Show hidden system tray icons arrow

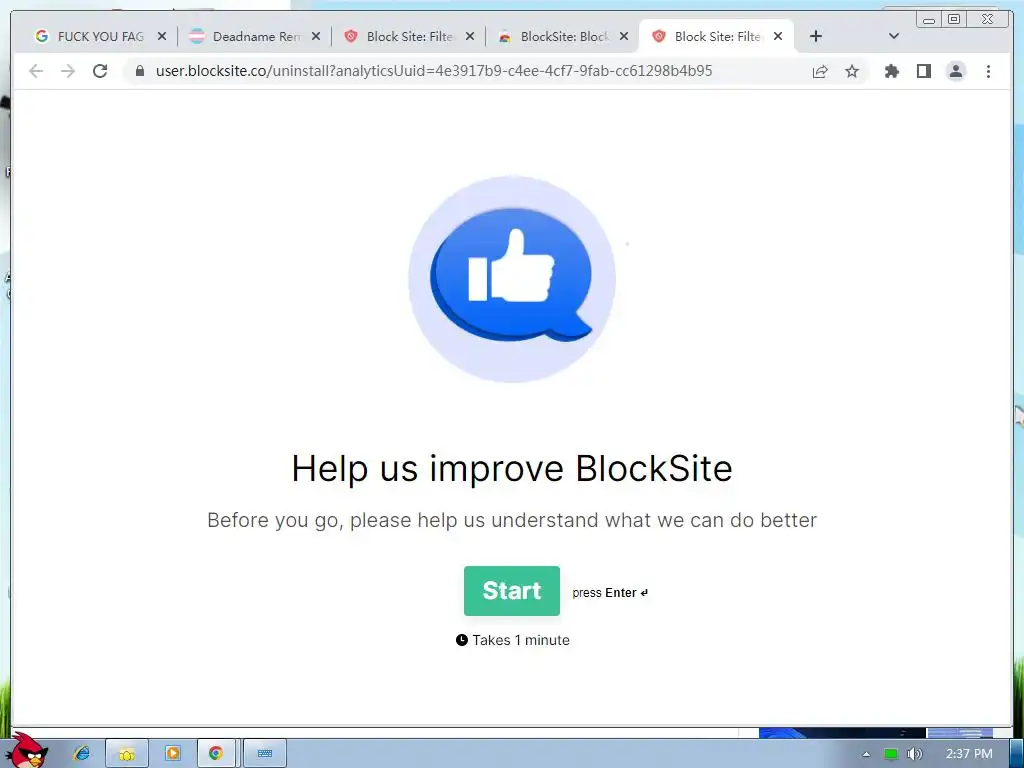click(866, 754)
